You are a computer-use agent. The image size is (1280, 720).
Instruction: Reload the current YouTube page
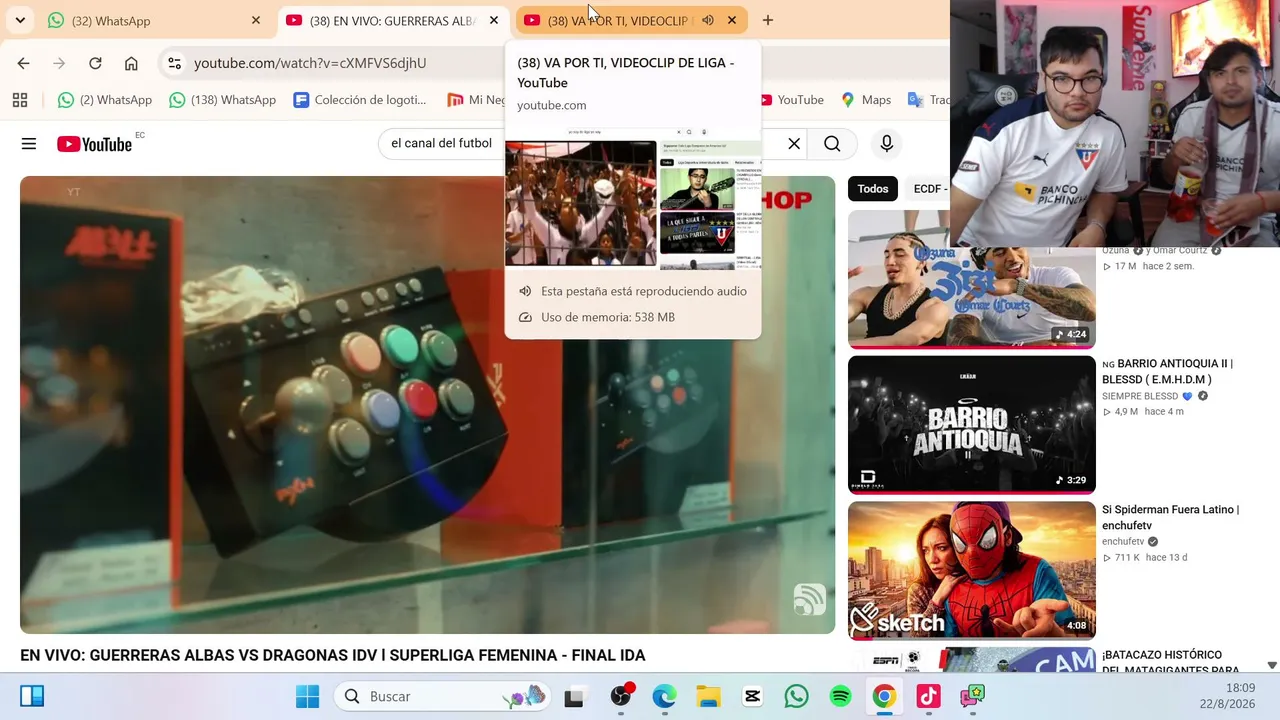pyautogui.click(x=95, y=63)
